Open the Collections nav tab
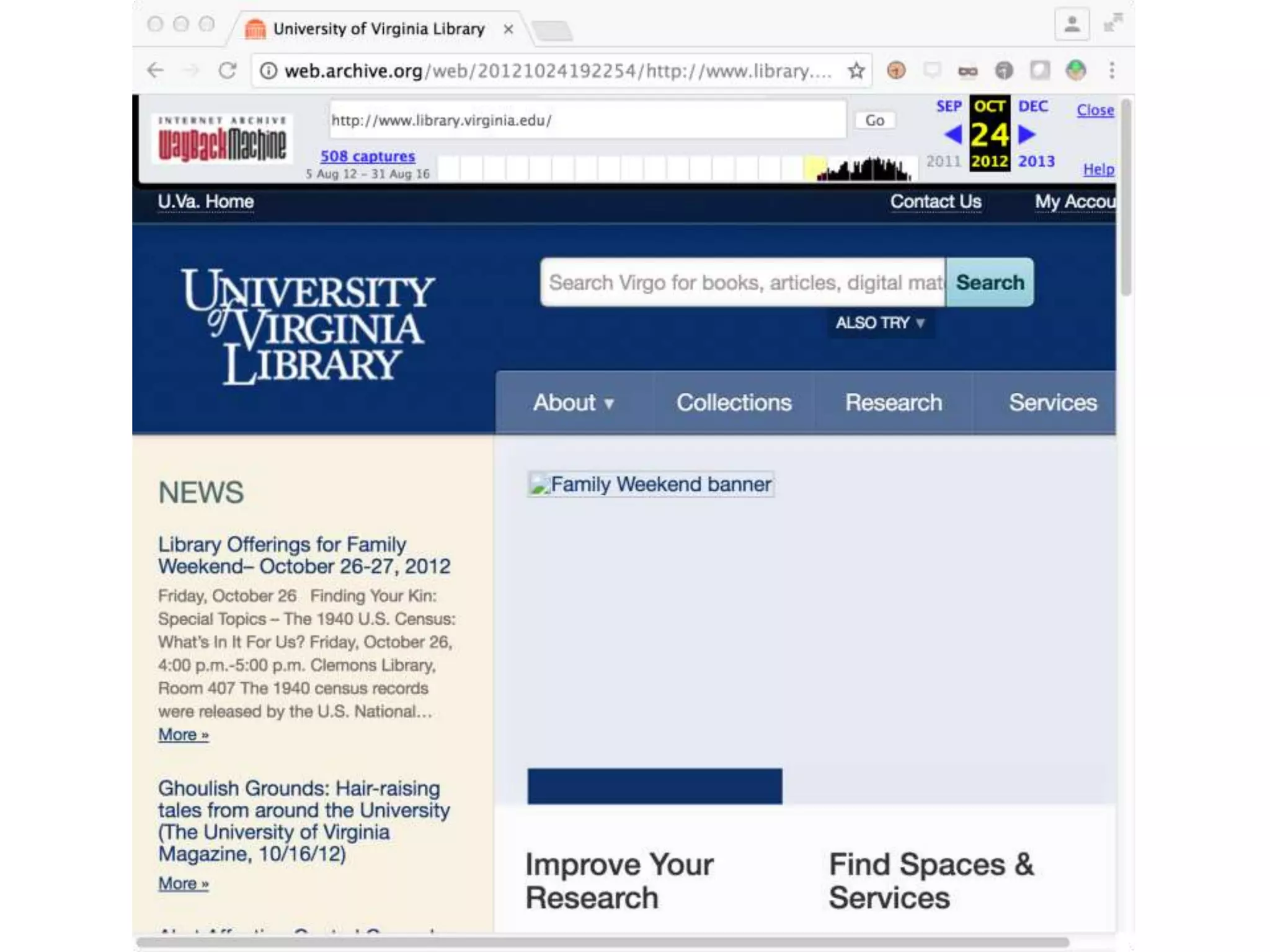 pos(734,403)
